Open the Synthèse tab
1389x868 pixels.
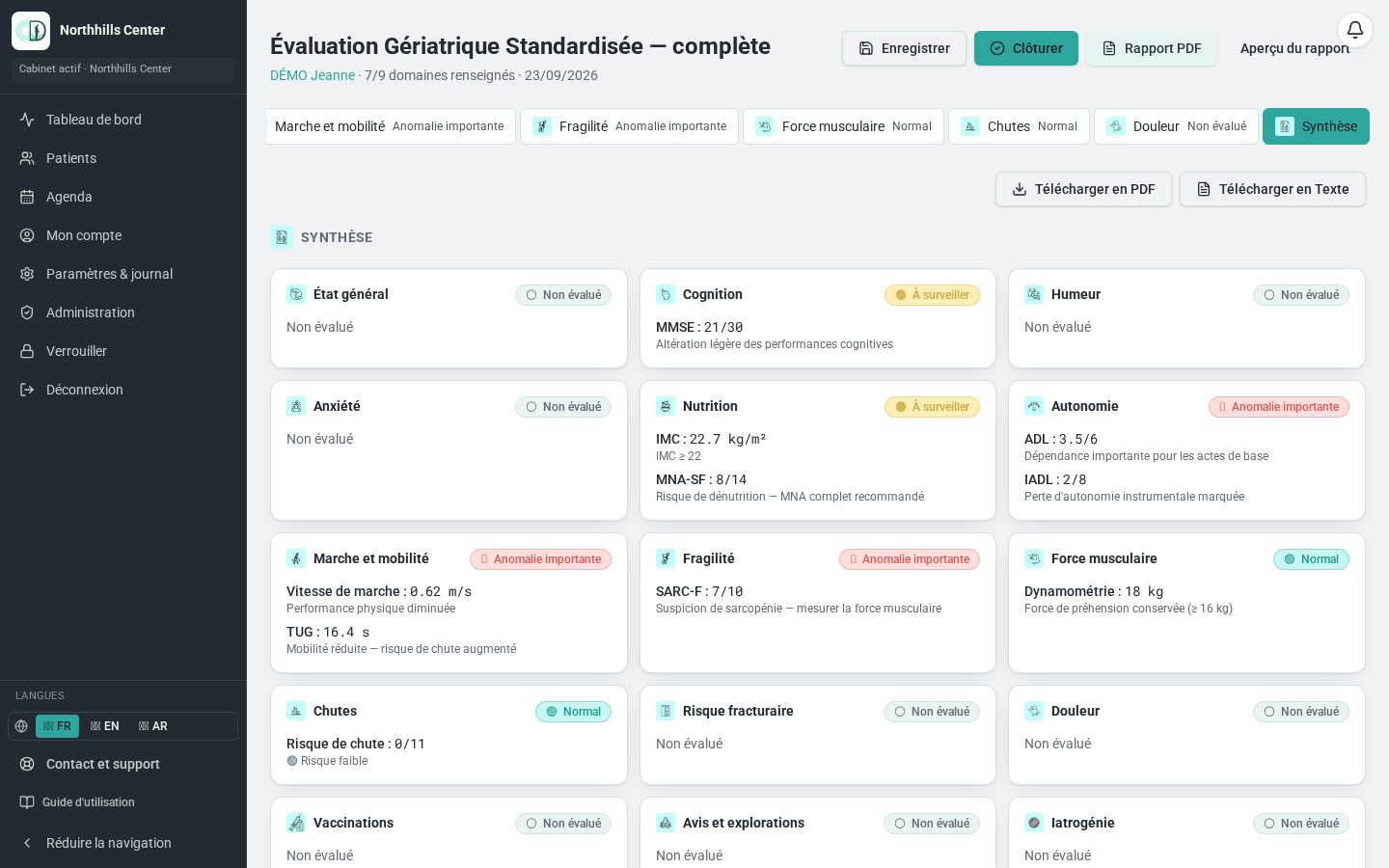(1316, 126)
